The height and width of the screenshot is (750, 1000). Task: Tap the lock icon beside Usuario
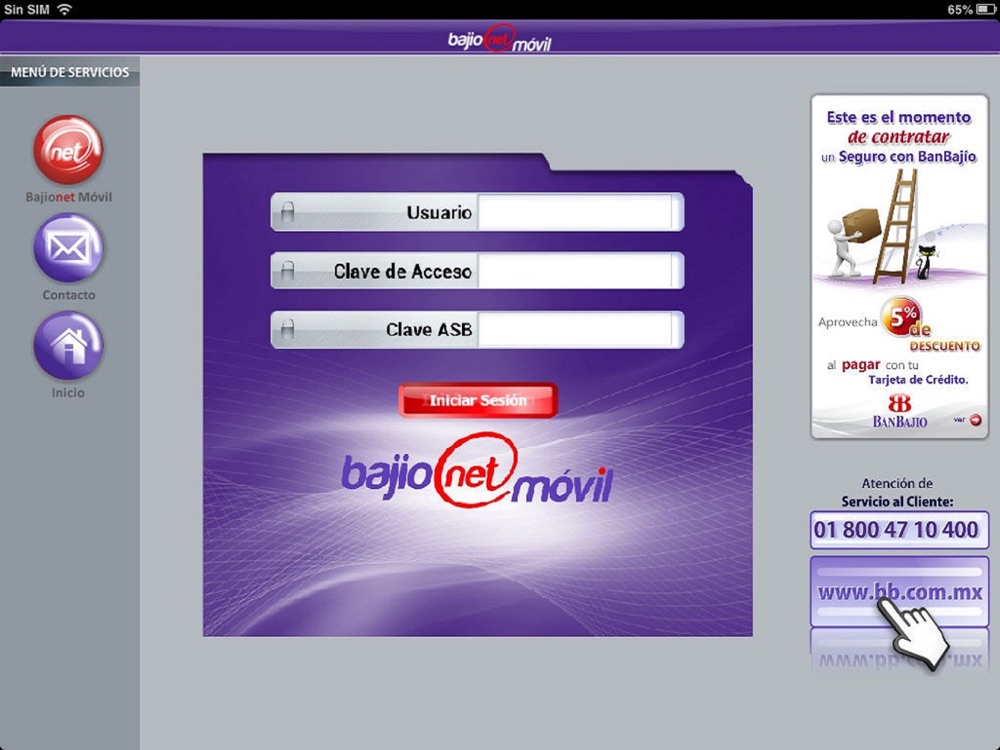(x=288, y=212)
